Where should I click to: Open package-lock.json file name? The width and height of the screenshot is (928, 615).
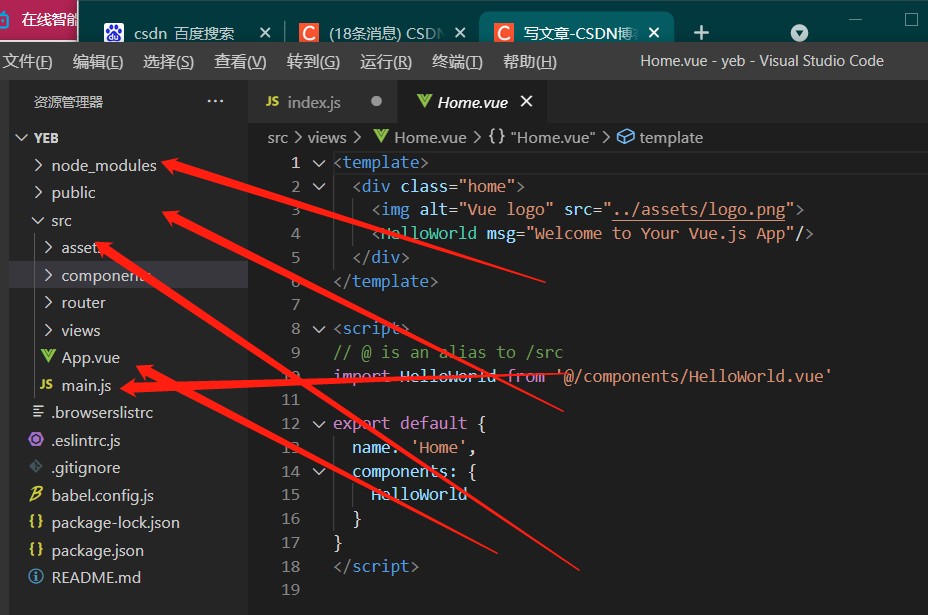click(x=115, y=523)
